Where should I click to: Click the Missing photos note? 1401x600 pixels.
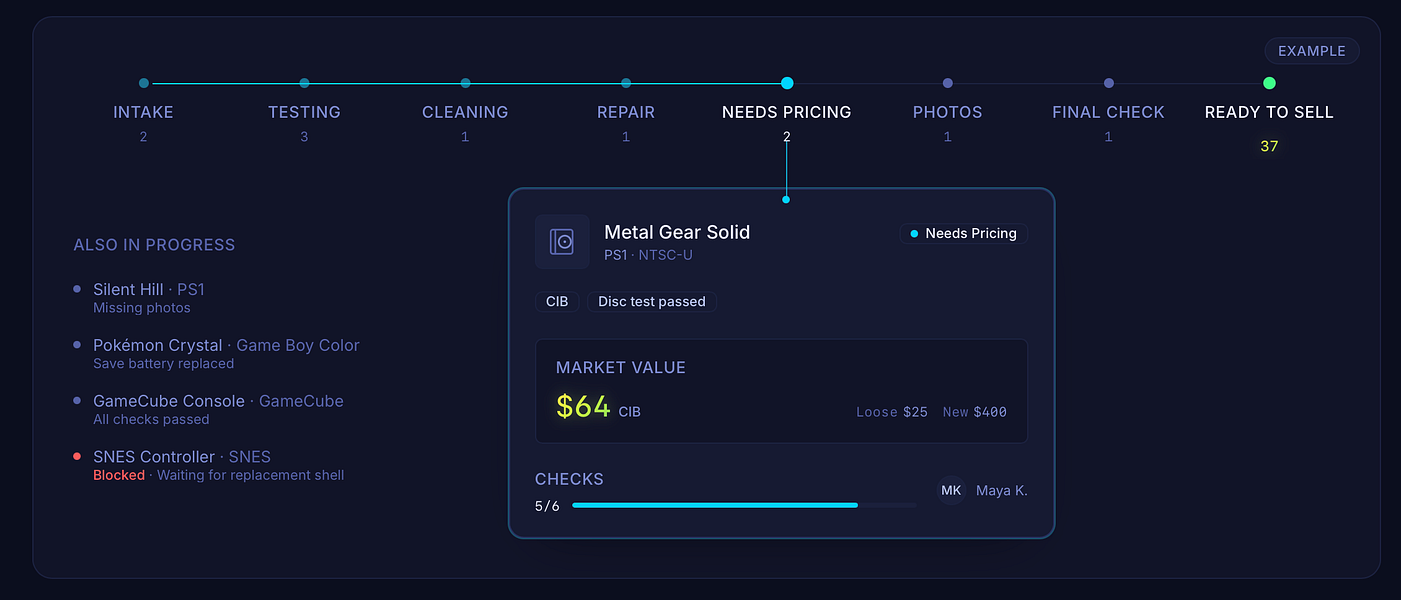tap(142, 307)
